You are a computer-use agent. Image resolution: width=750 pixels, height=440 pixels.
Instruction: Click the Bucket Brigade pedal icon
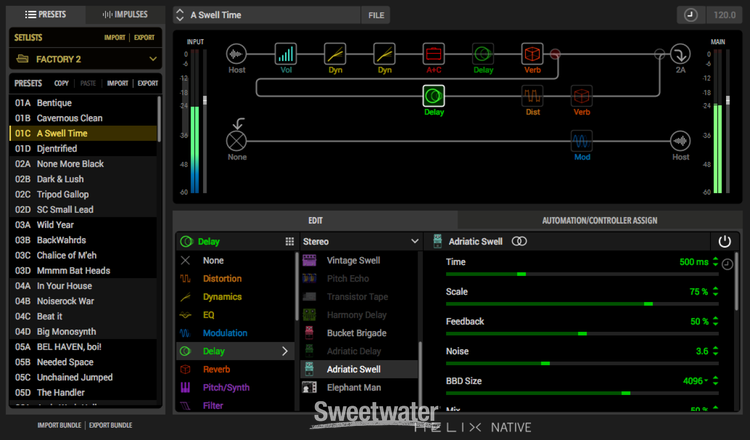309,333
